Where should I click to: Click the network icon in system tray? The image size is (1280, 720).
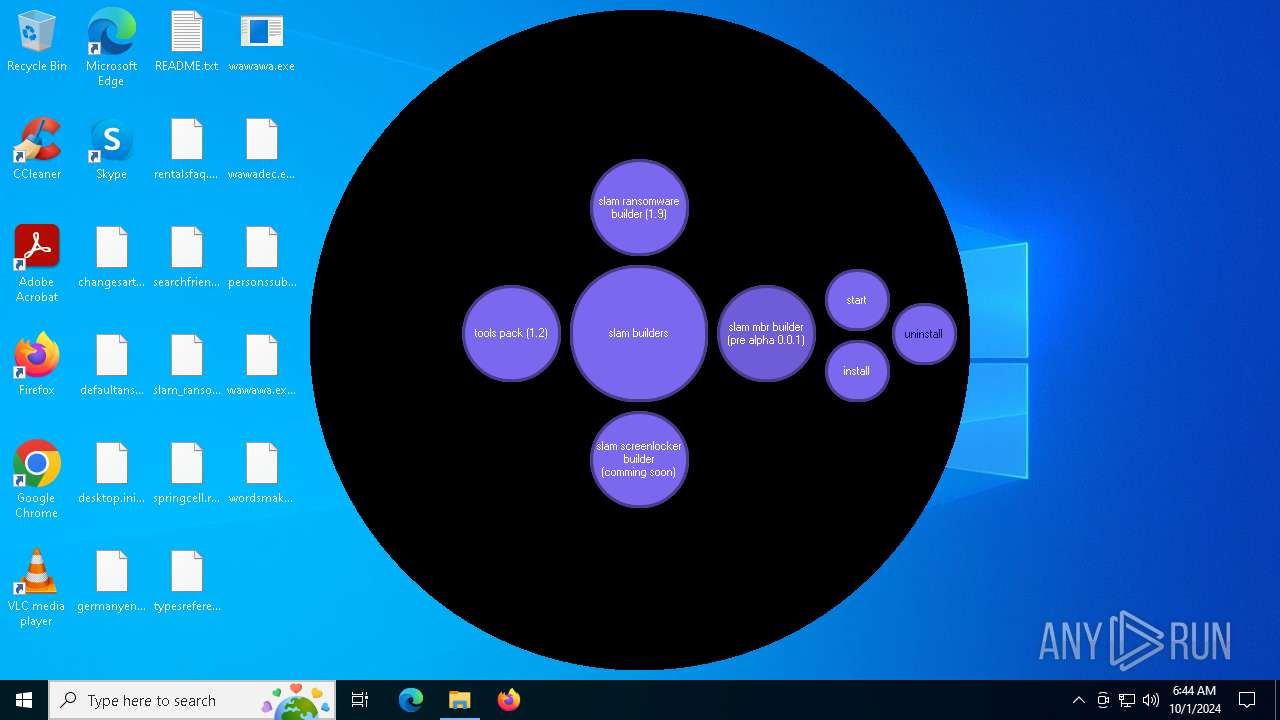tap(1127, 700)
